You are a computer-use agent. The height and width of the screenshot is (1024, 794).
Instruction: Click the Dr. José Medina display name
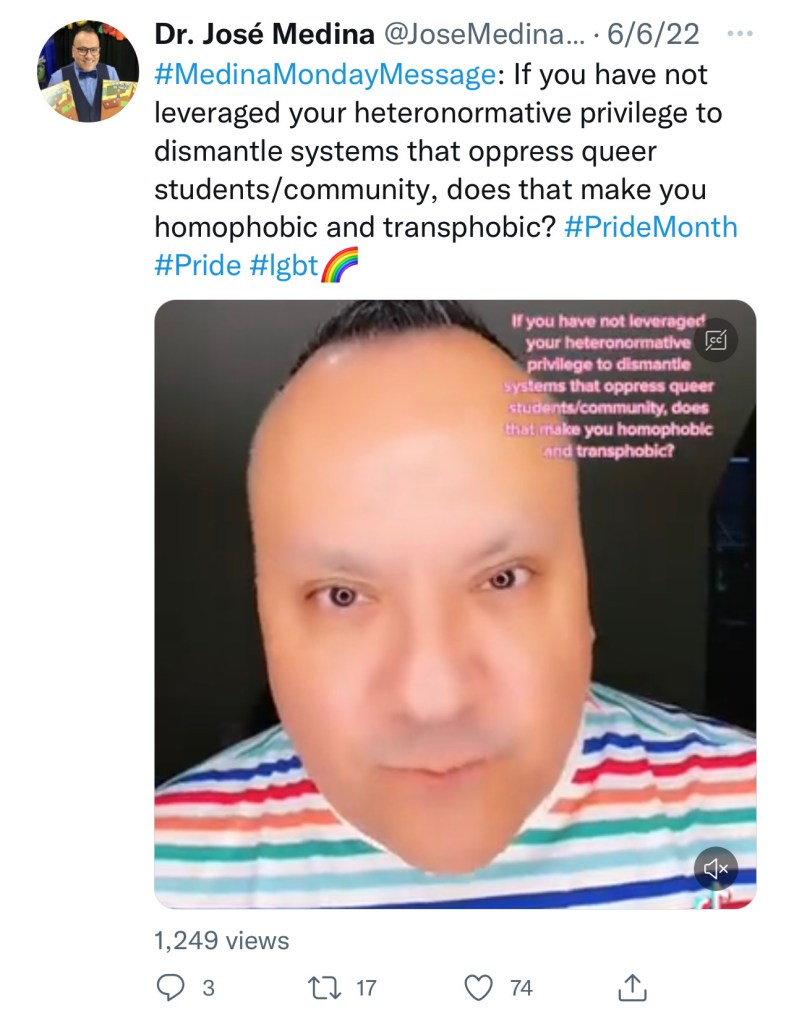pyautogui.click(x=264, y=34)
